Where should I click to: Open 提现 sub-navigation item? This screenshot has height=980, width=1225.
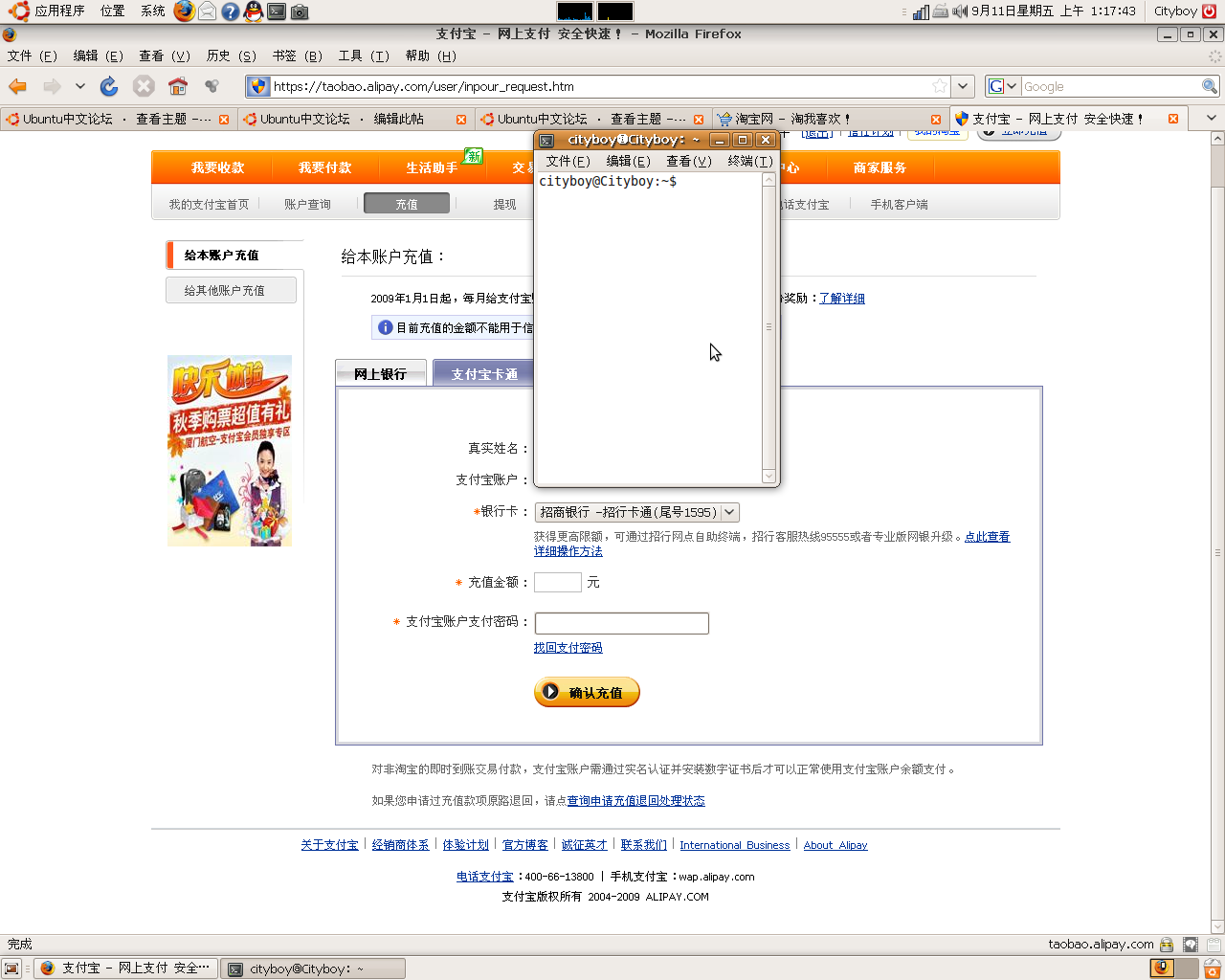coord(504,204)
